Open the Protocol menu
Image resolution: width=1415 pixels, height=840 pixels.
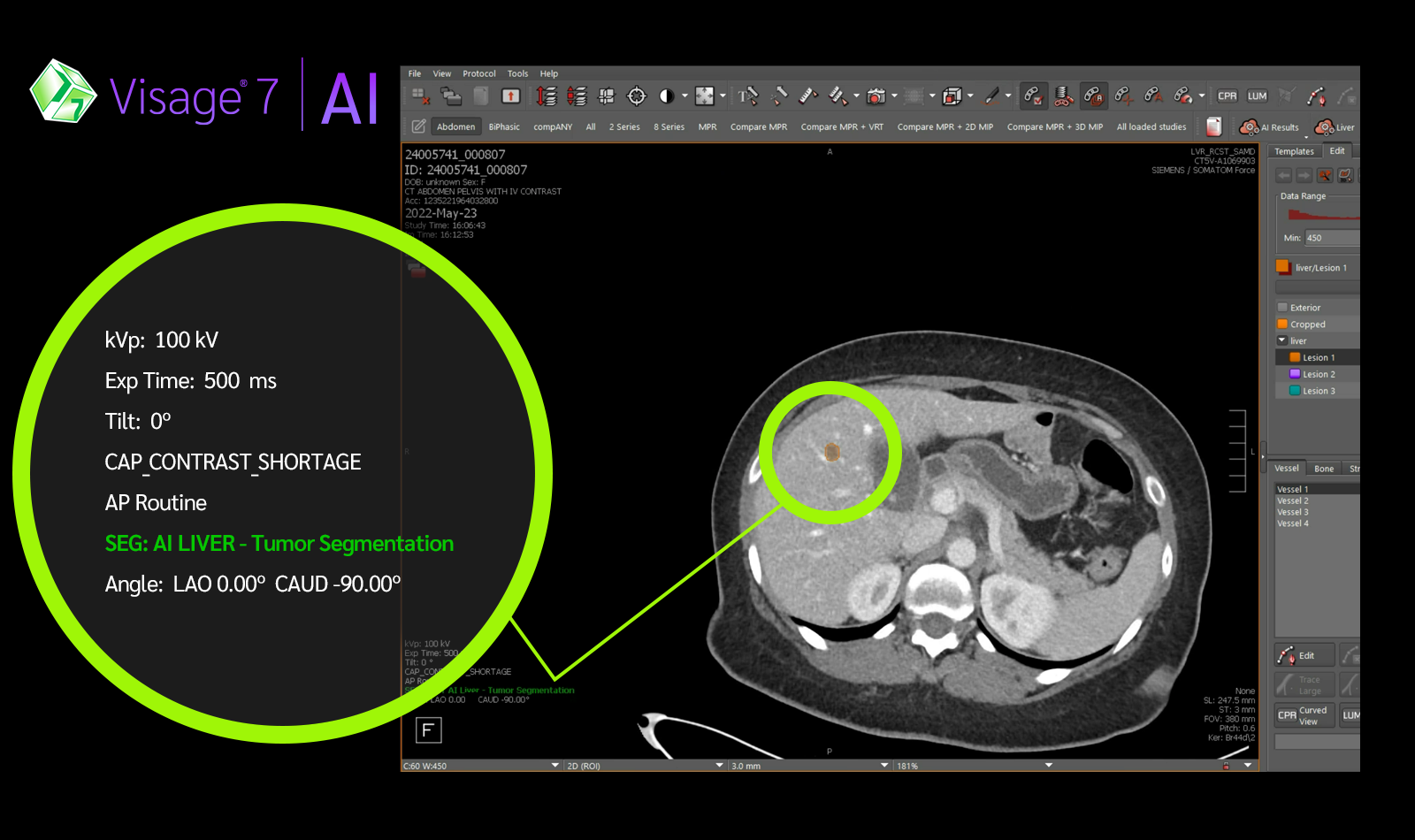click(479, 73)
